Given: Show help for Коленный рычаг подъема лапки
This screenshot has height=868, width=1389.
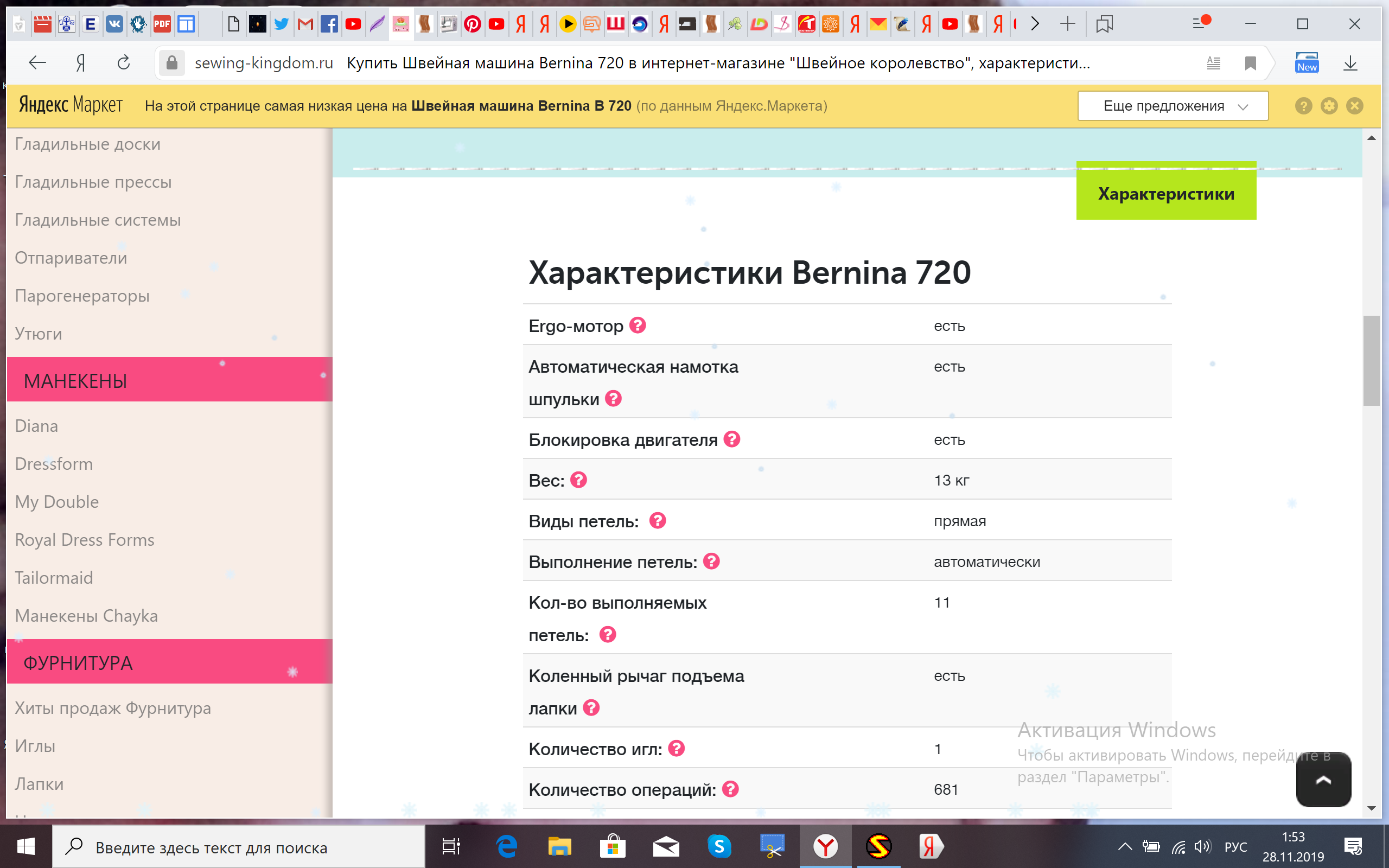Looking at the screenshot, I should pos(592,707).
